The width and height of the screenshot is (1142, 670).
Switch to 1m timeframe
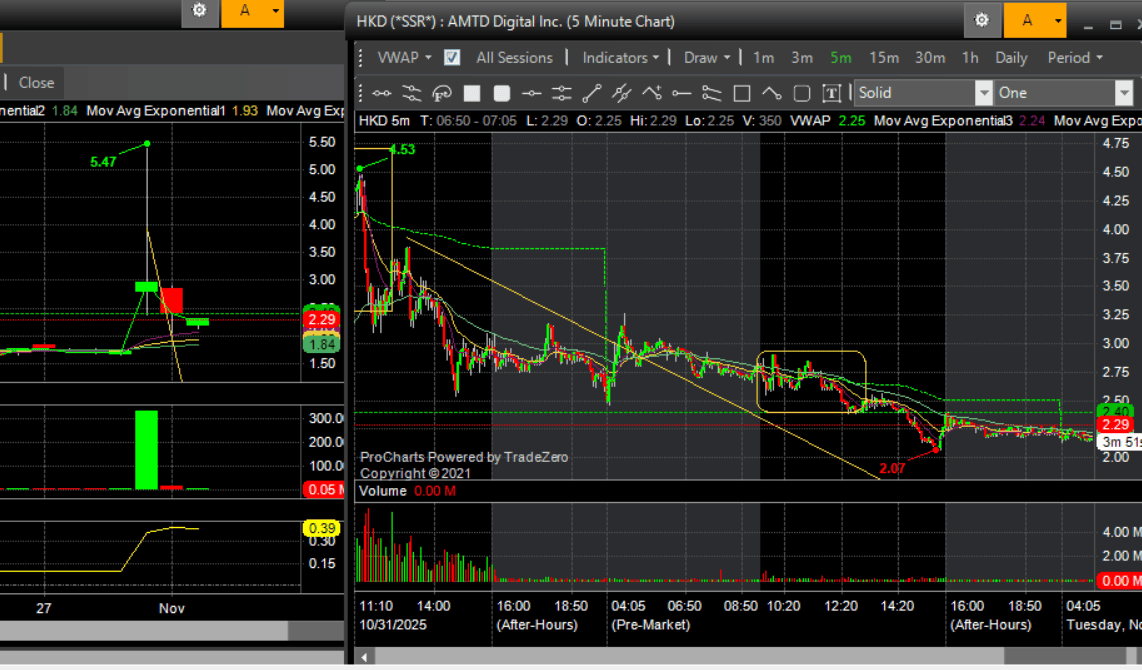pyautogui.click(x=763, y=58)
